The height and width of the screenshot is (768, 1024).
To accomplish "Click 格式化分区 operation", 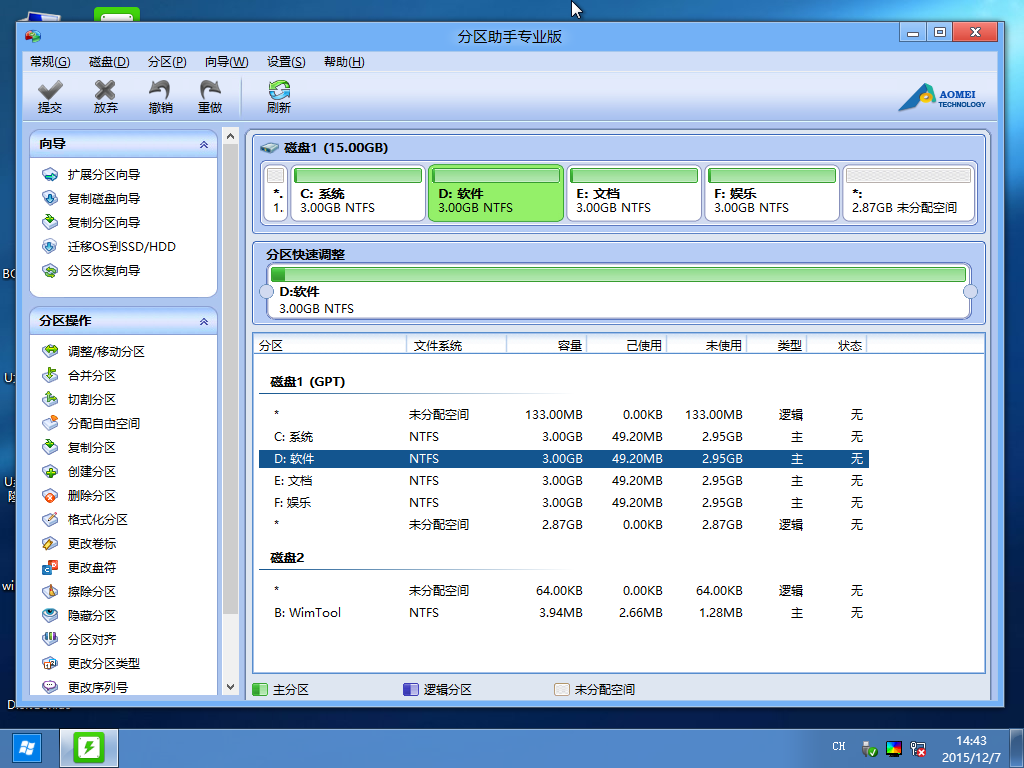I will click(85, 520).
